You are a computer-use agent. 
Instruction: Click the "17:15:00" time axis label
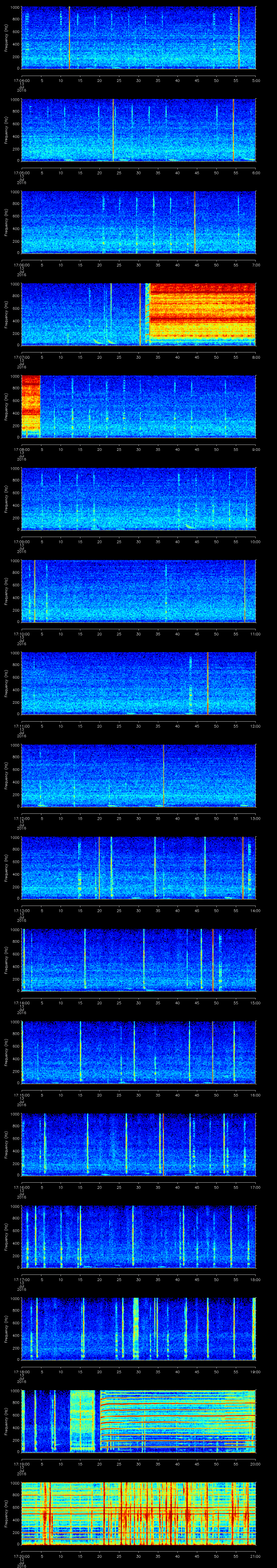pos(21,1095)
